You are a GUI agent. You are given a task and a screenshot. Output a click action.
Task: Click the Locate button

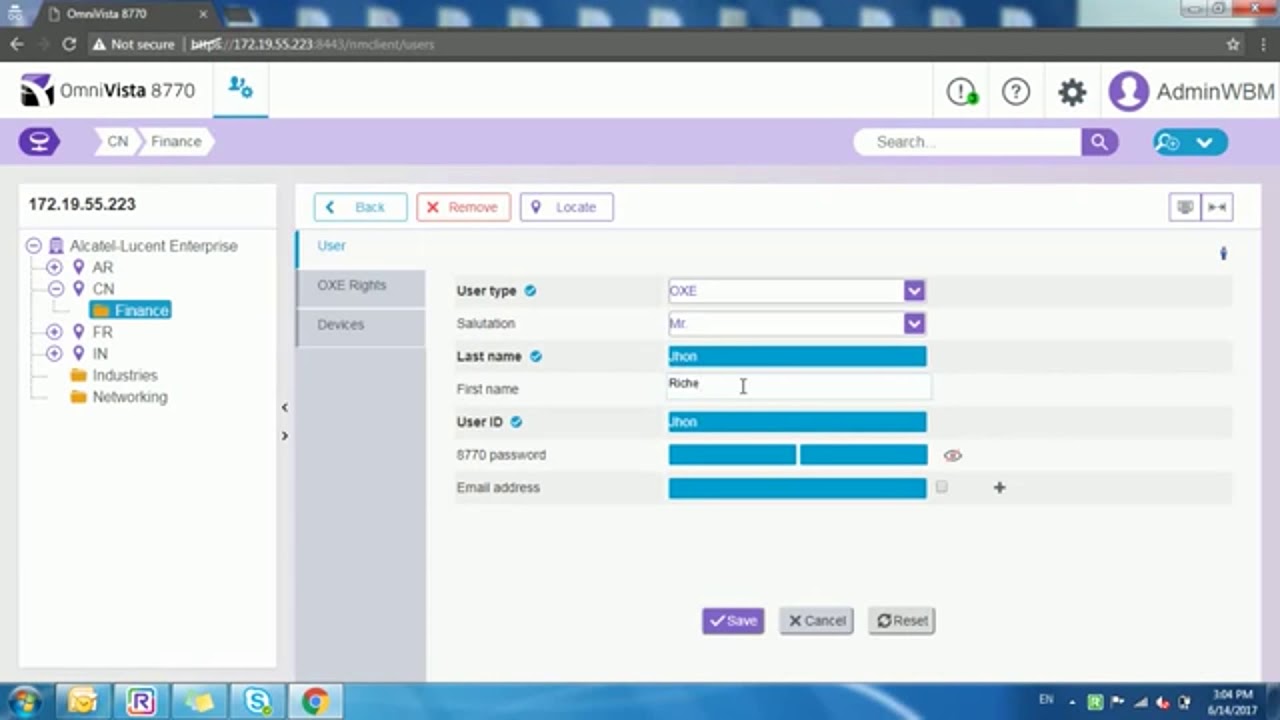click(x=566, y=207)
